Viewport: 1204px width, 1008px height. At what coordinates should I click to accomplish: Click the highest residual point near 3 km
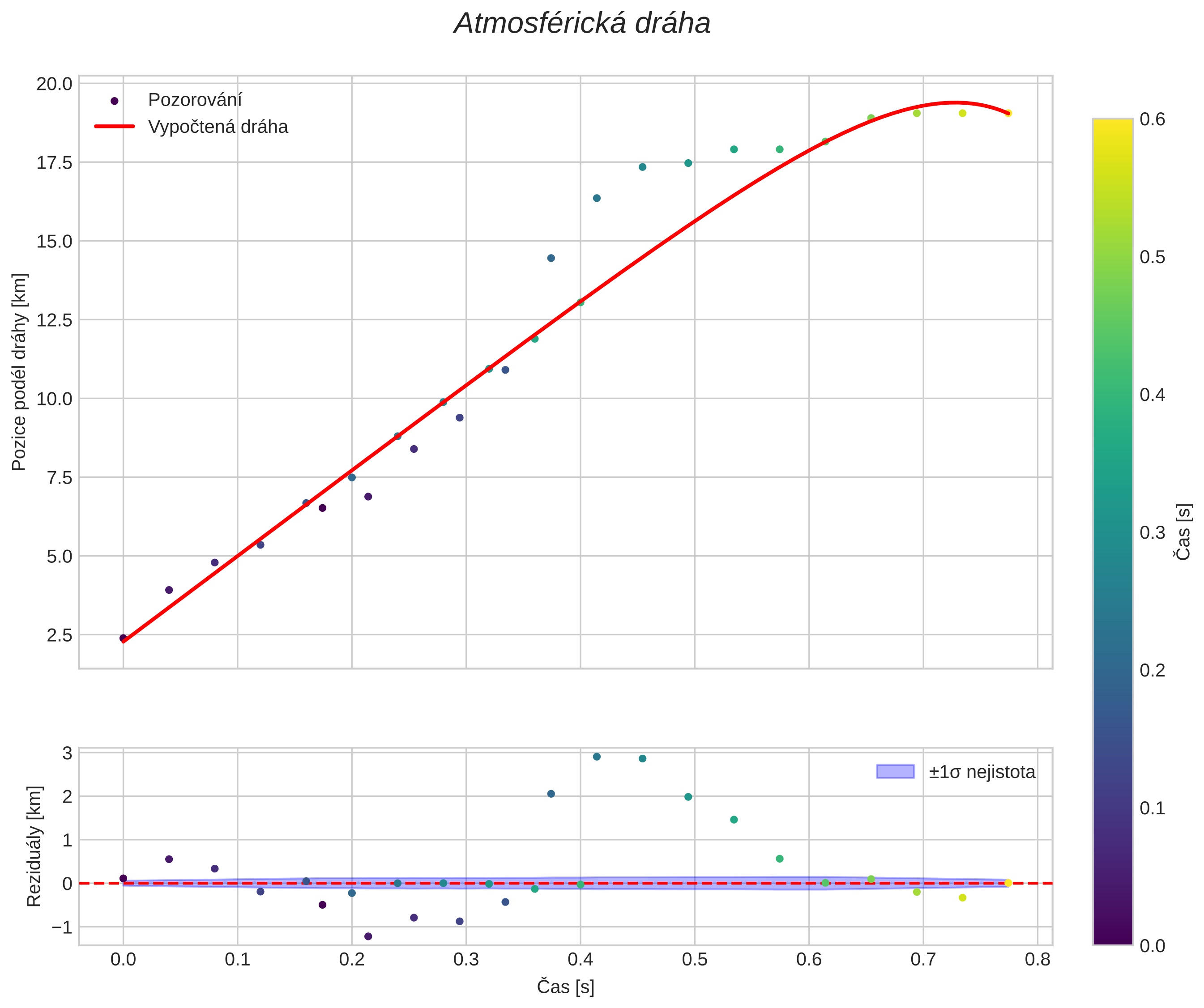pyautogui.click(x=596, y=757)
